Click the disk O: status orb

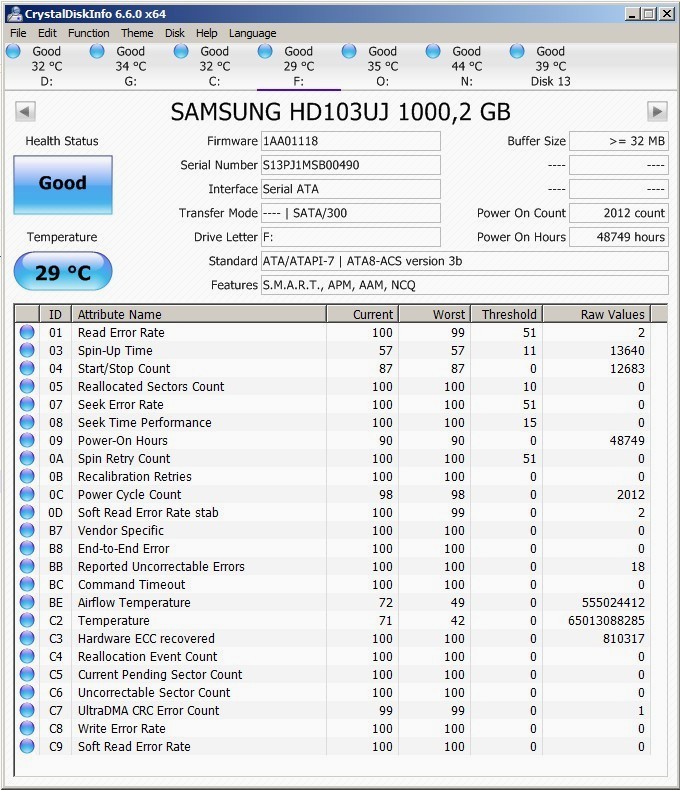click(349, 51)
